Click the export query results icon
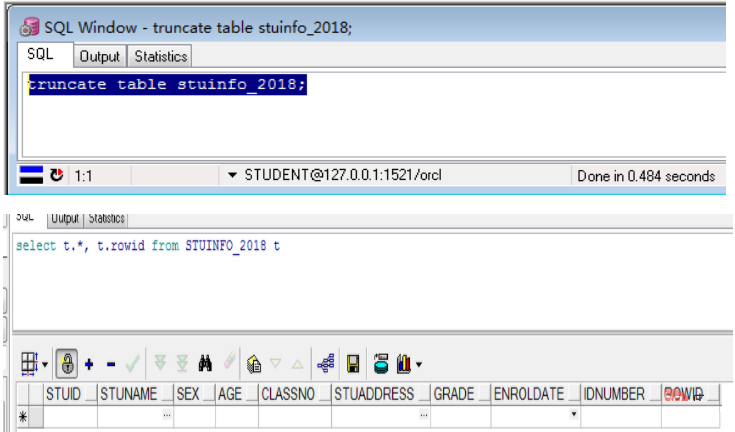Viewport: 735px width, 432px height. tap(380, 362)
